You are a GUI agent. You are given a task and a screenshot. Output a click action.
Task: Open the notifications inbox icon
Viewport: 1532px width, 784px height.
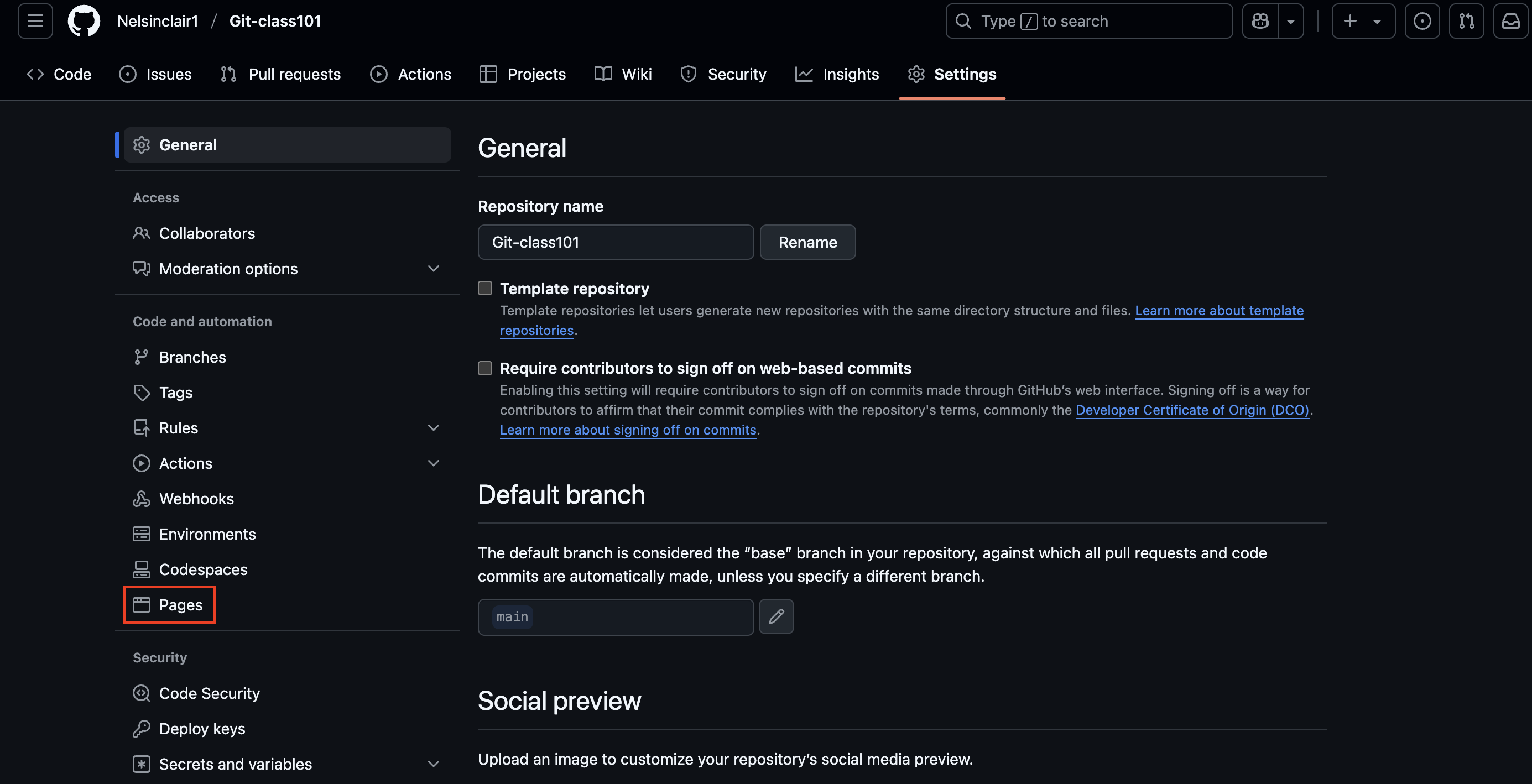pyautogui.click(x=1510, y=22)
